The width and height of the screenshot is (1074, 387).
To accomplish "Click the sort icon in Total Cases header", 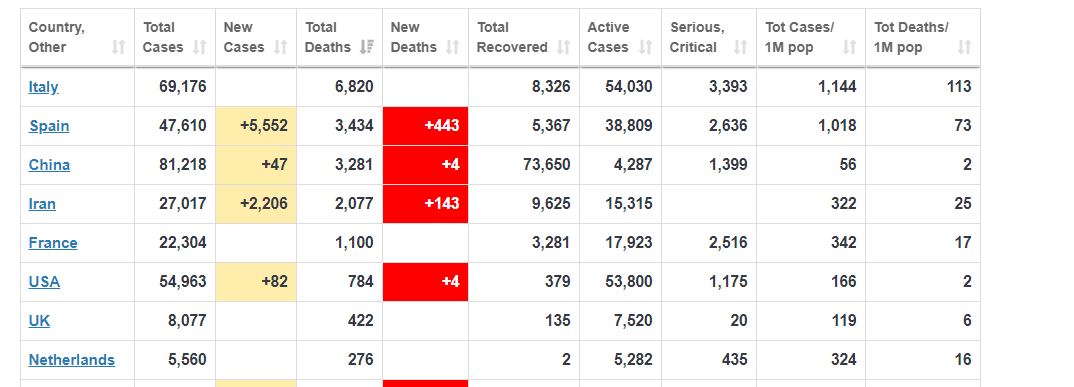I will (x=199, y=47).
